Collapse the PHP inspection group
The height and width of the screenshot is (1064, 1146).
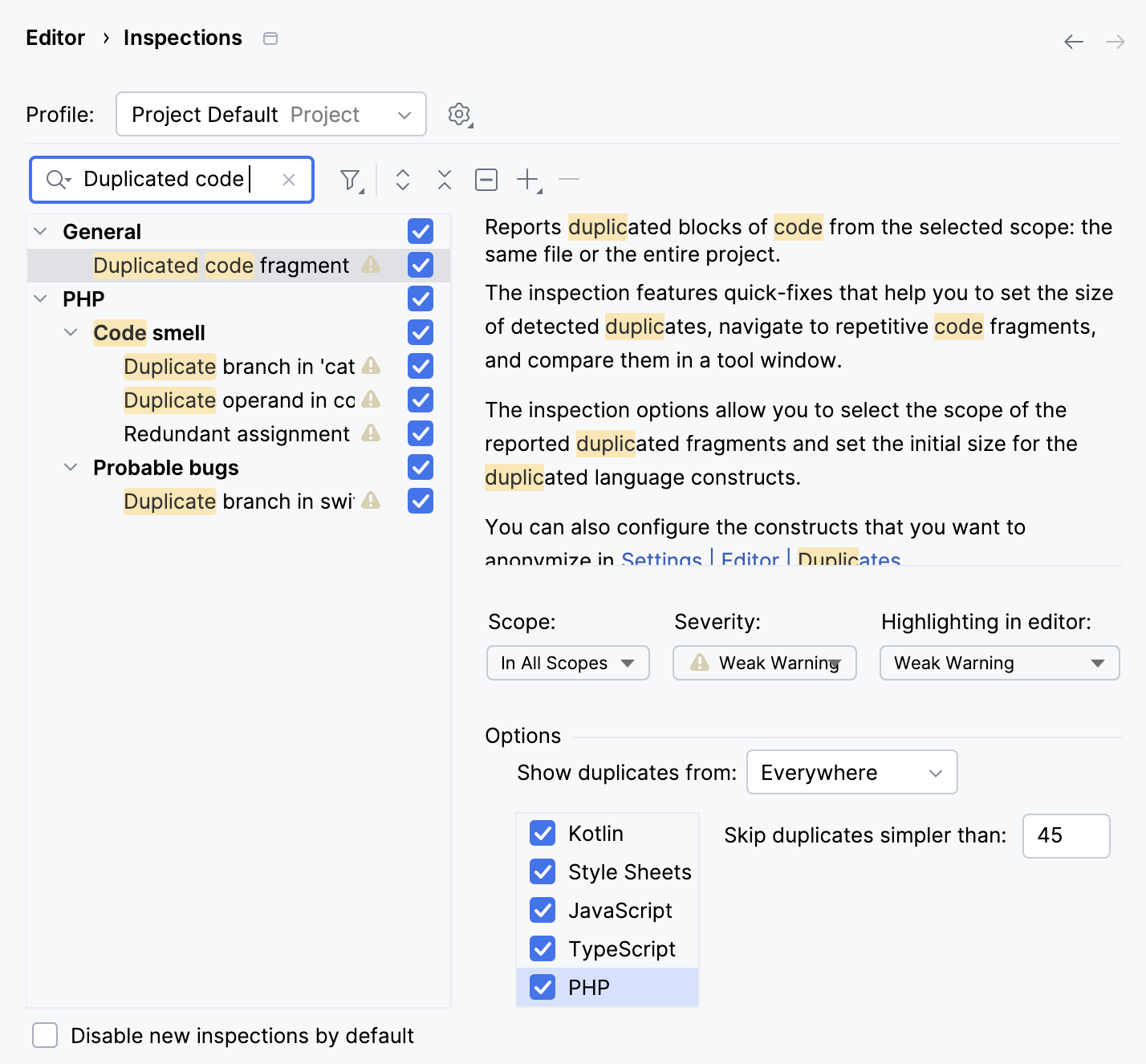39,298
